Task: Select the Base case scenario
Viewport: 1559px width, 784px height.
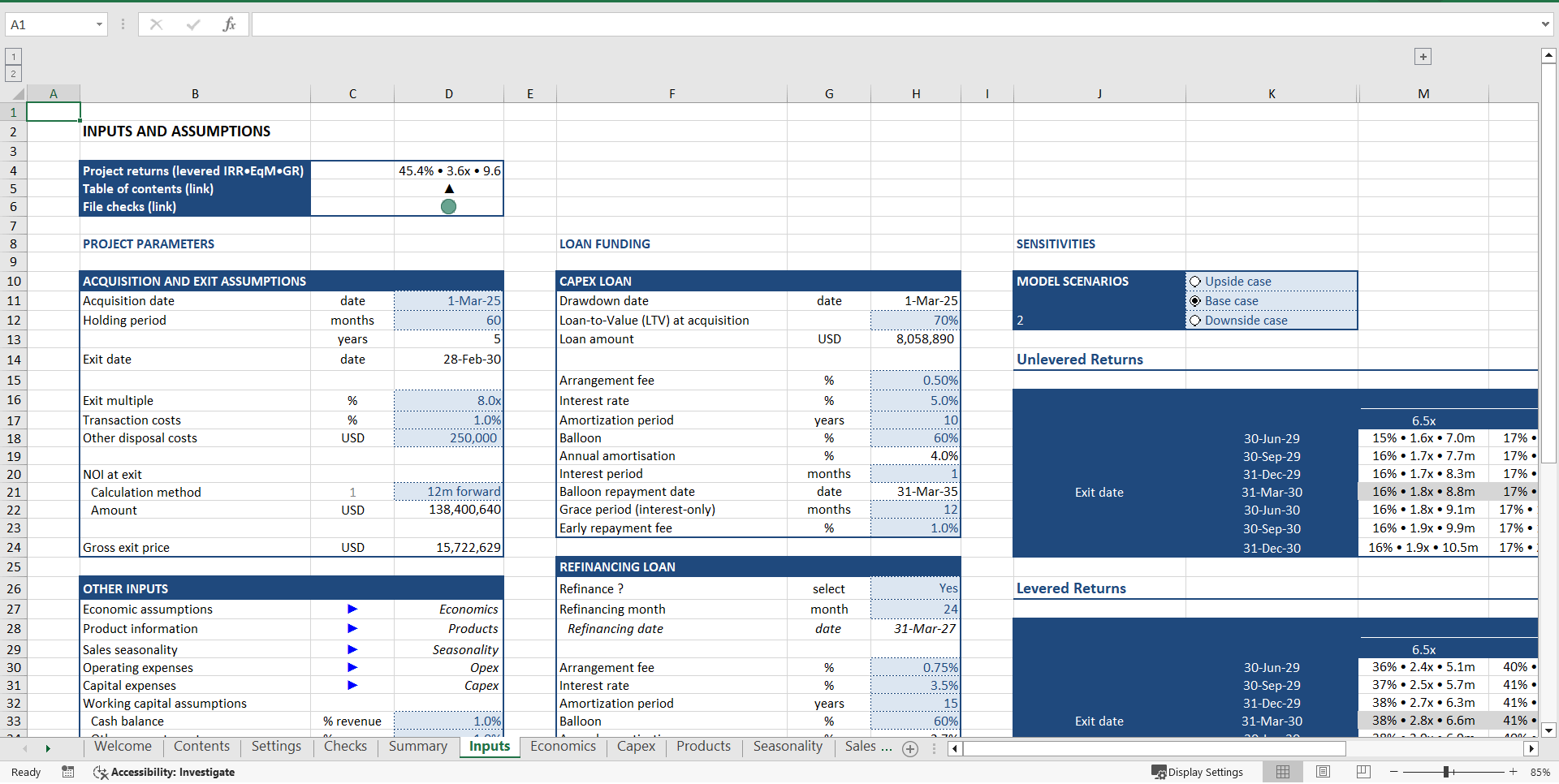Action: coord(1195,301)
